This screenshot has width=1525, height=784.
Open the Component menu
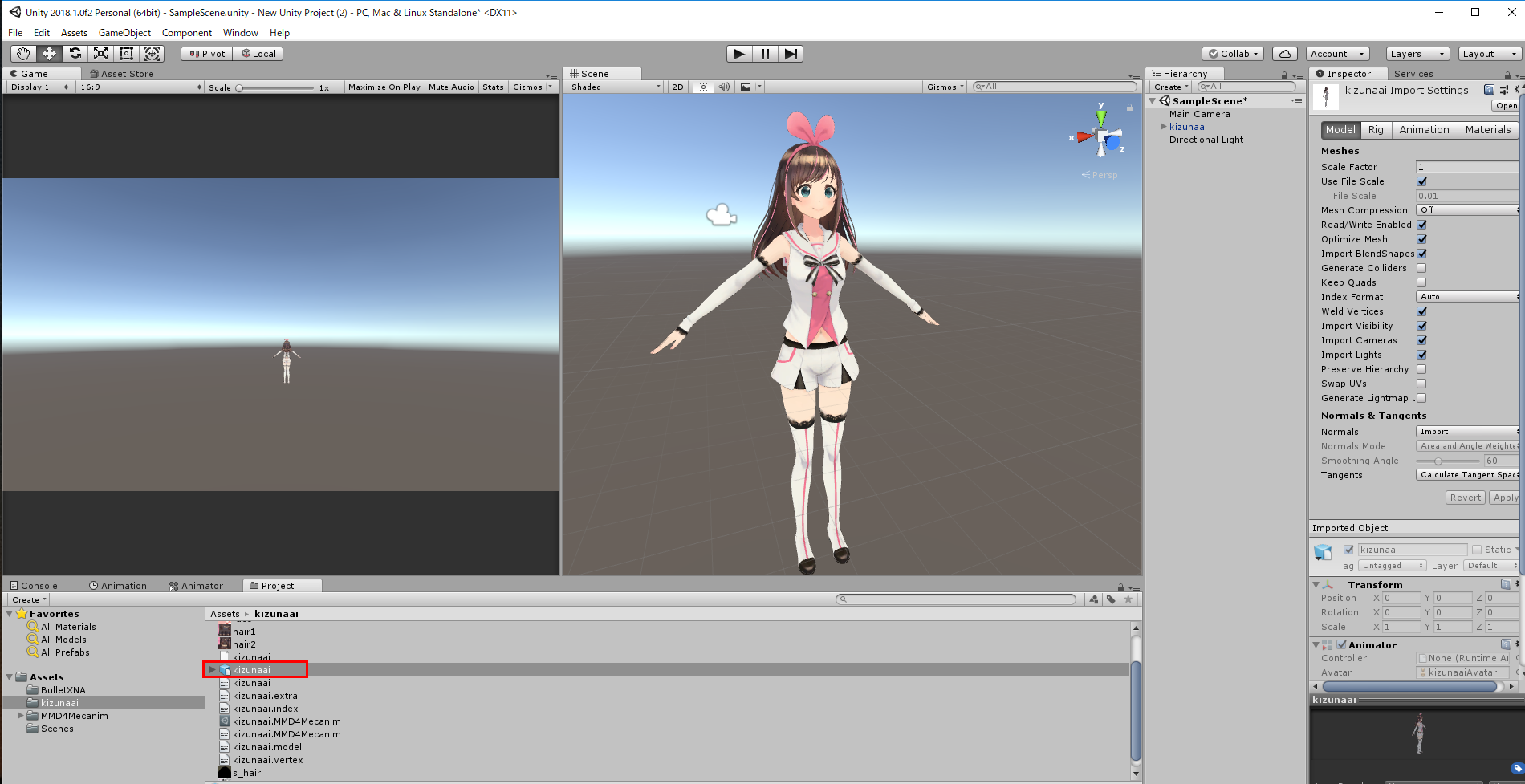187,33
